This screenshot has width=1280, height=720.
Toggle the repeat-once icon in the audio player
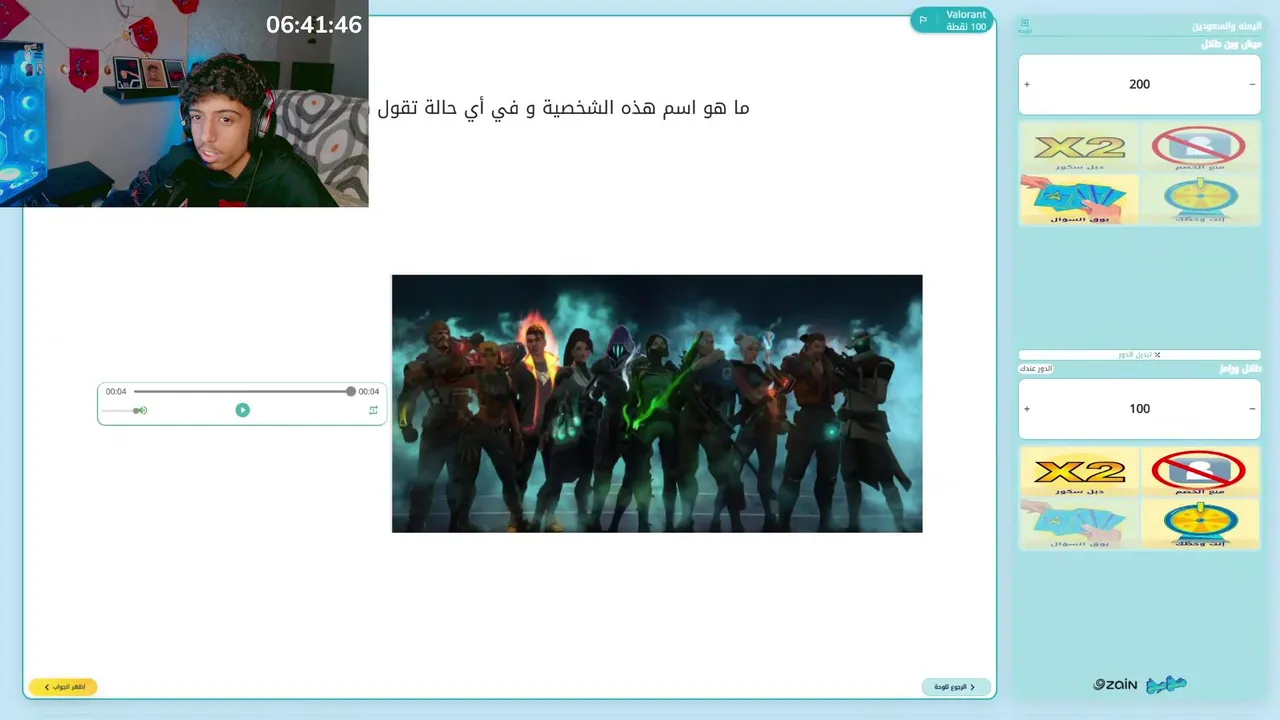click(x=373, y=410)
